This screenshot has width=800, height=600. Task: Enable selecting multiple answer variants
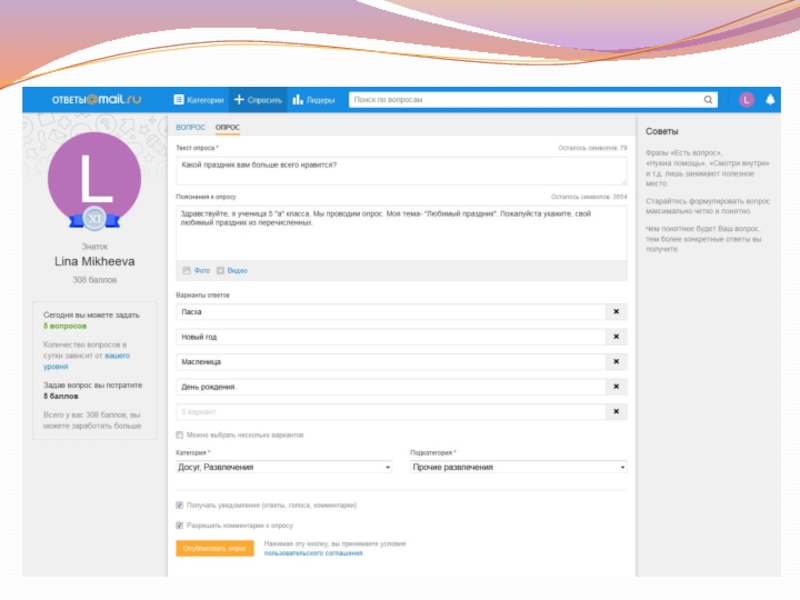pyautogui.click(x=180, y=435)
